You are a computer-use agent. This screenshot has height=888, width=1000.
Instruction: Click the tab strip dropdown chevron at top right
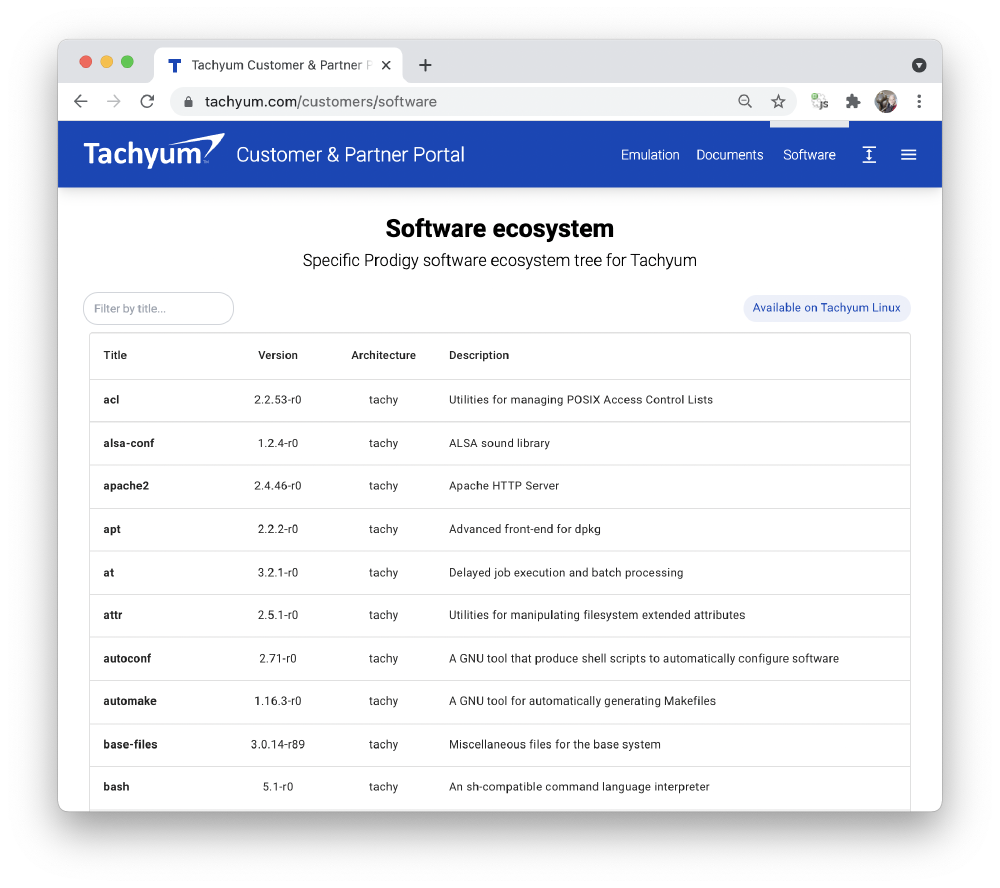pos(919,64)
